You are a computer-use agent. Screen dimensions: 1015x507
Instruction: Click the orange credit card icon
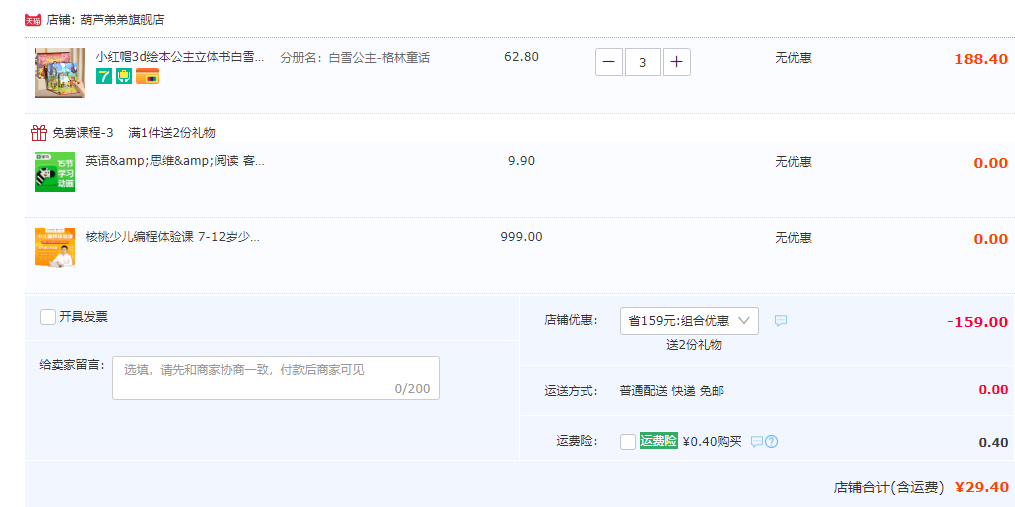(x=148, y=76)
